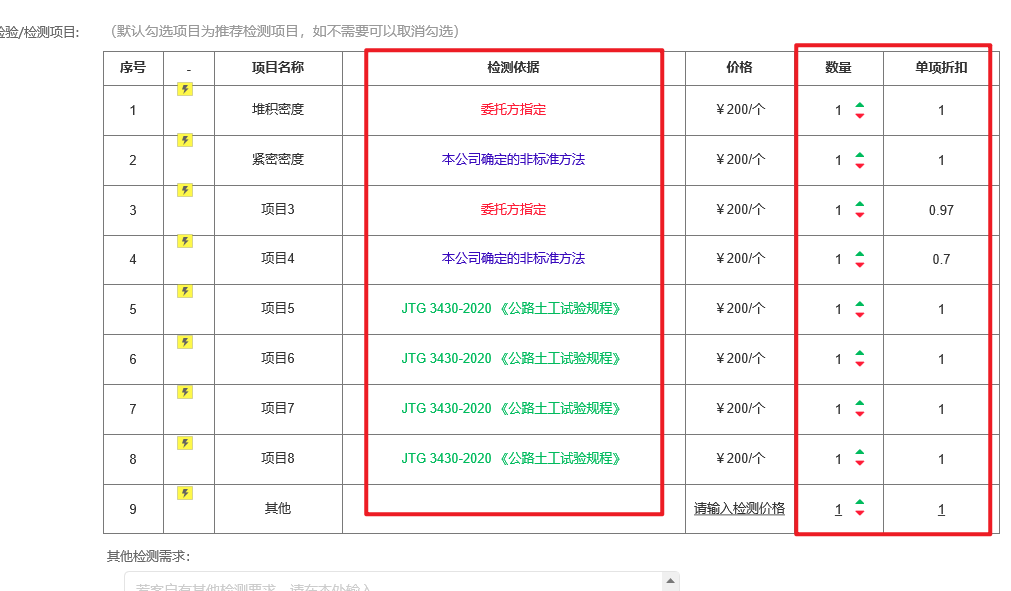Click the yellow lightning icon in row 1 堆积密度
Image resolution: width=1011 pixels, height=591 pixels.
tap(185, 89)
